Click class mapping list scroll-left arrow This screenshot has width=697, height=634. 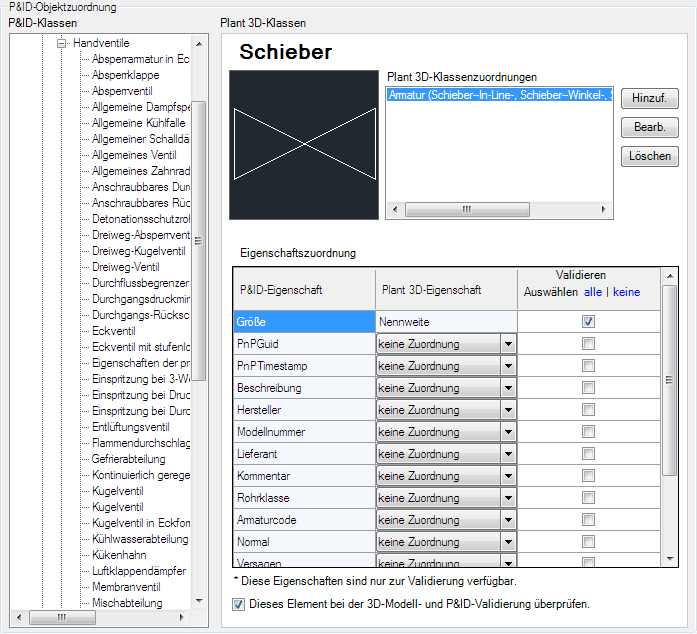click(x=395, y=209)
